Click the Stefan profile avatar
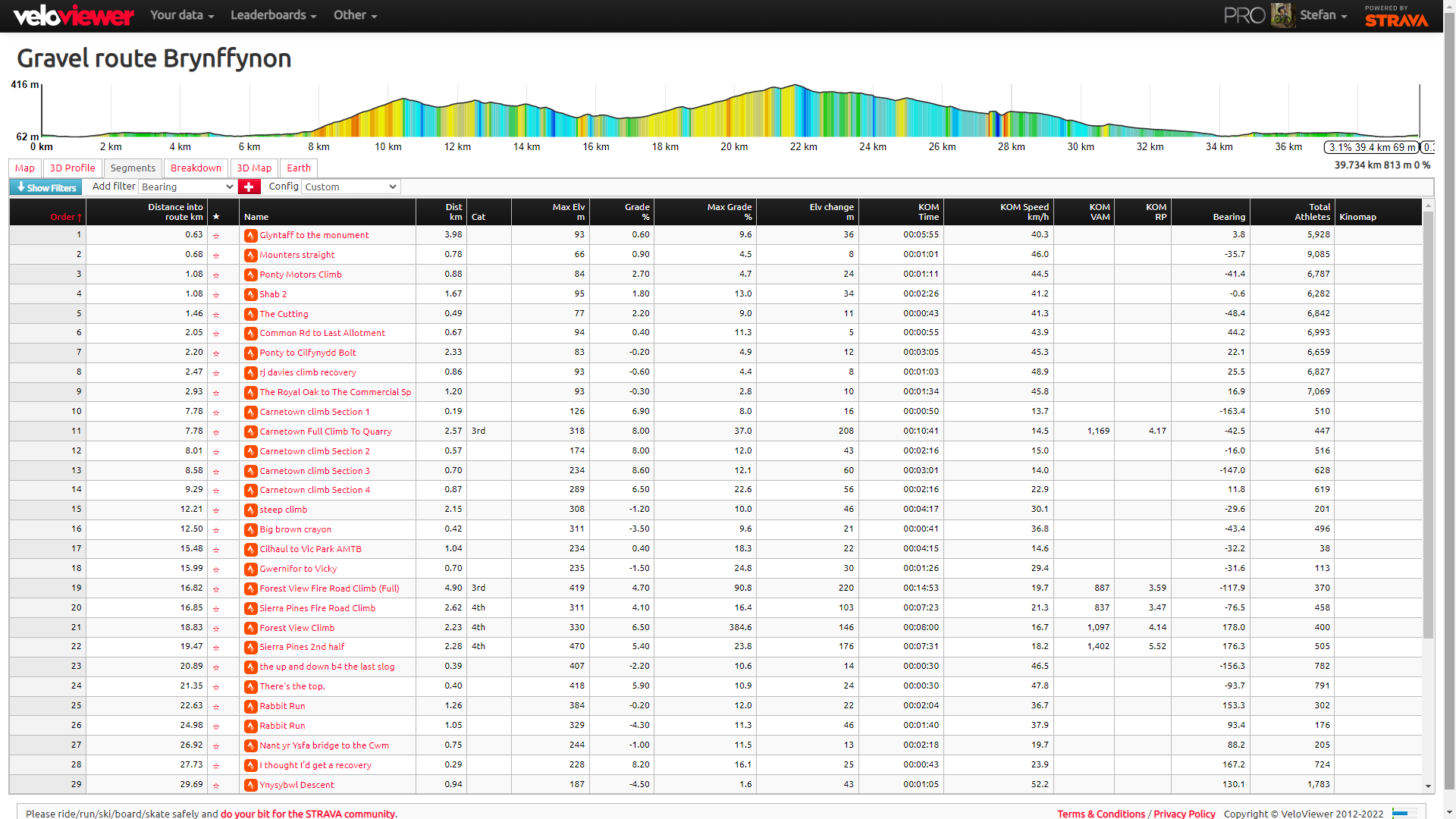 [1282, 15]
